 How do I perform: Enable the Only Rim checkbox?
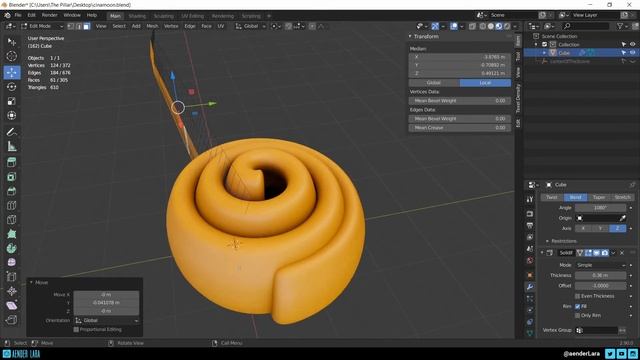click(578, 316)
